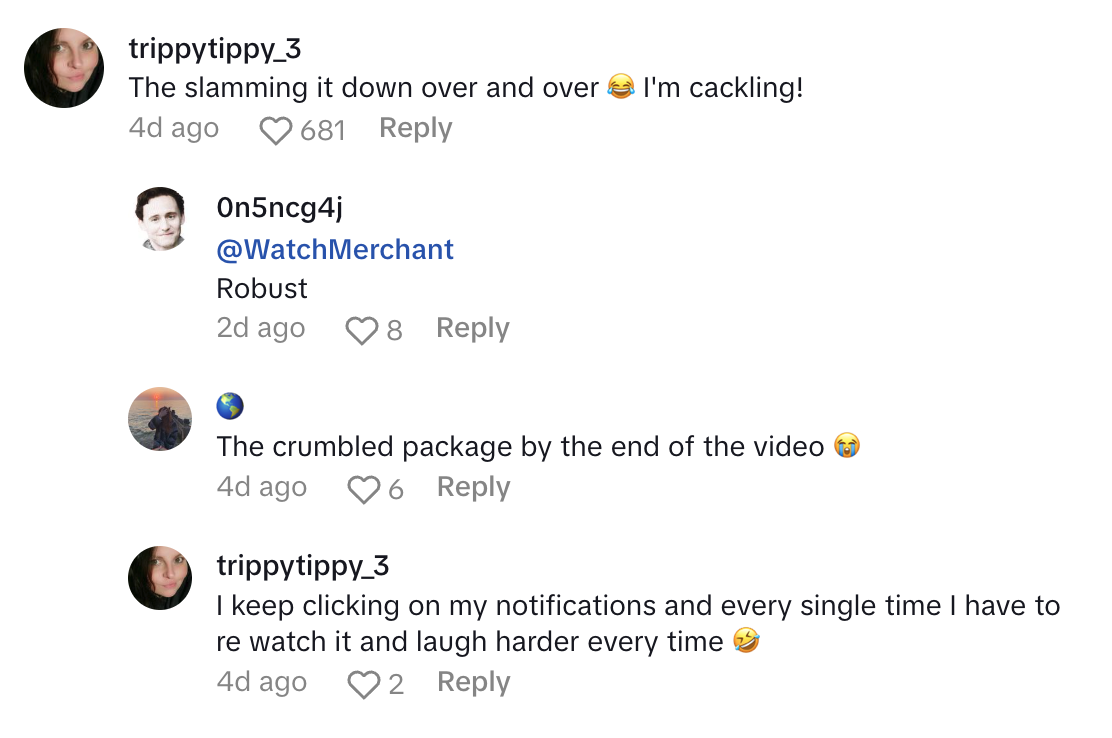Like the notifications re-watch reply
This screenshot has height=738, width=1112.
click(x=363, y=684)
